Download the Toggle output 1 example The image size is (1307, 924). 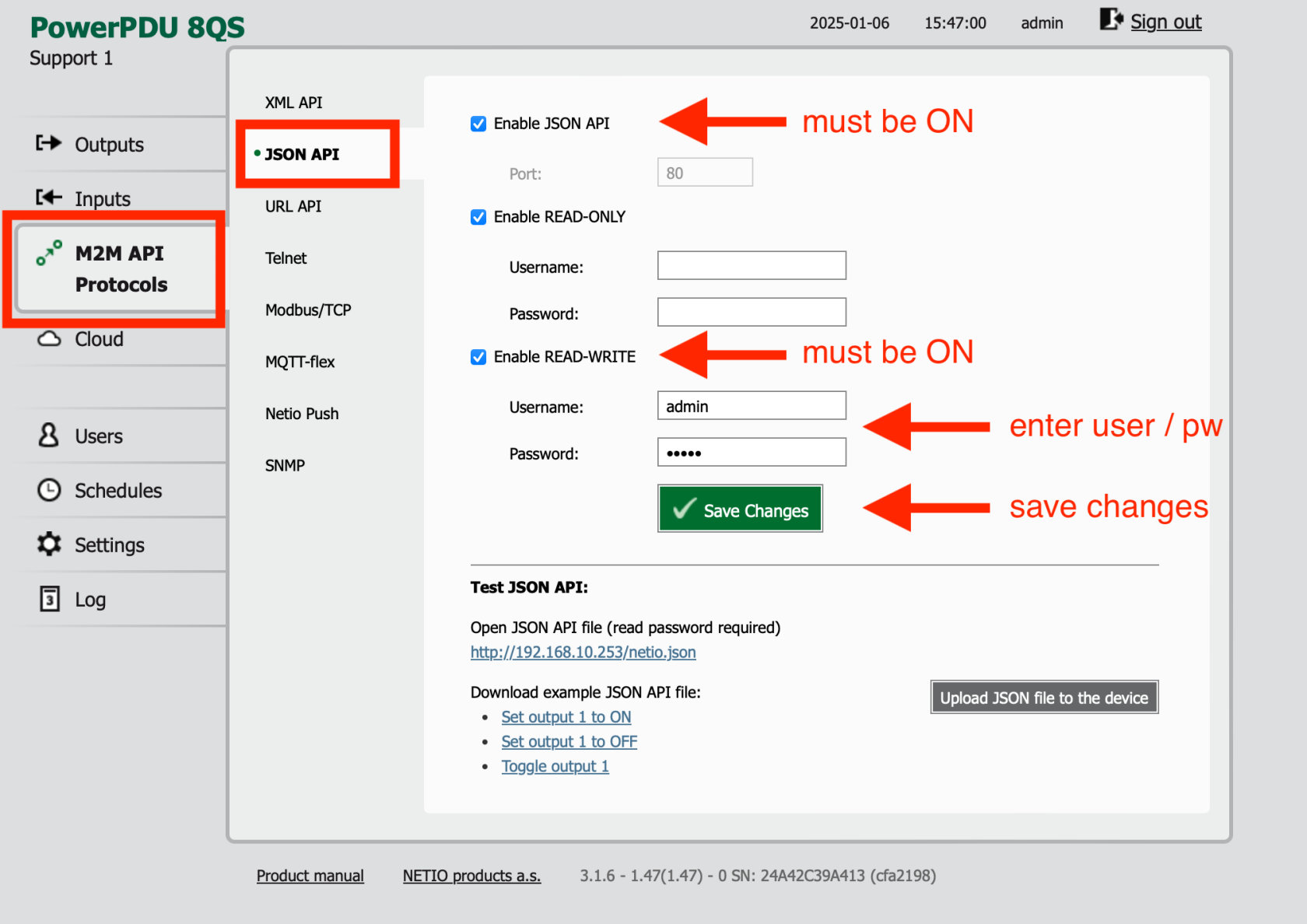pos(555,767)
